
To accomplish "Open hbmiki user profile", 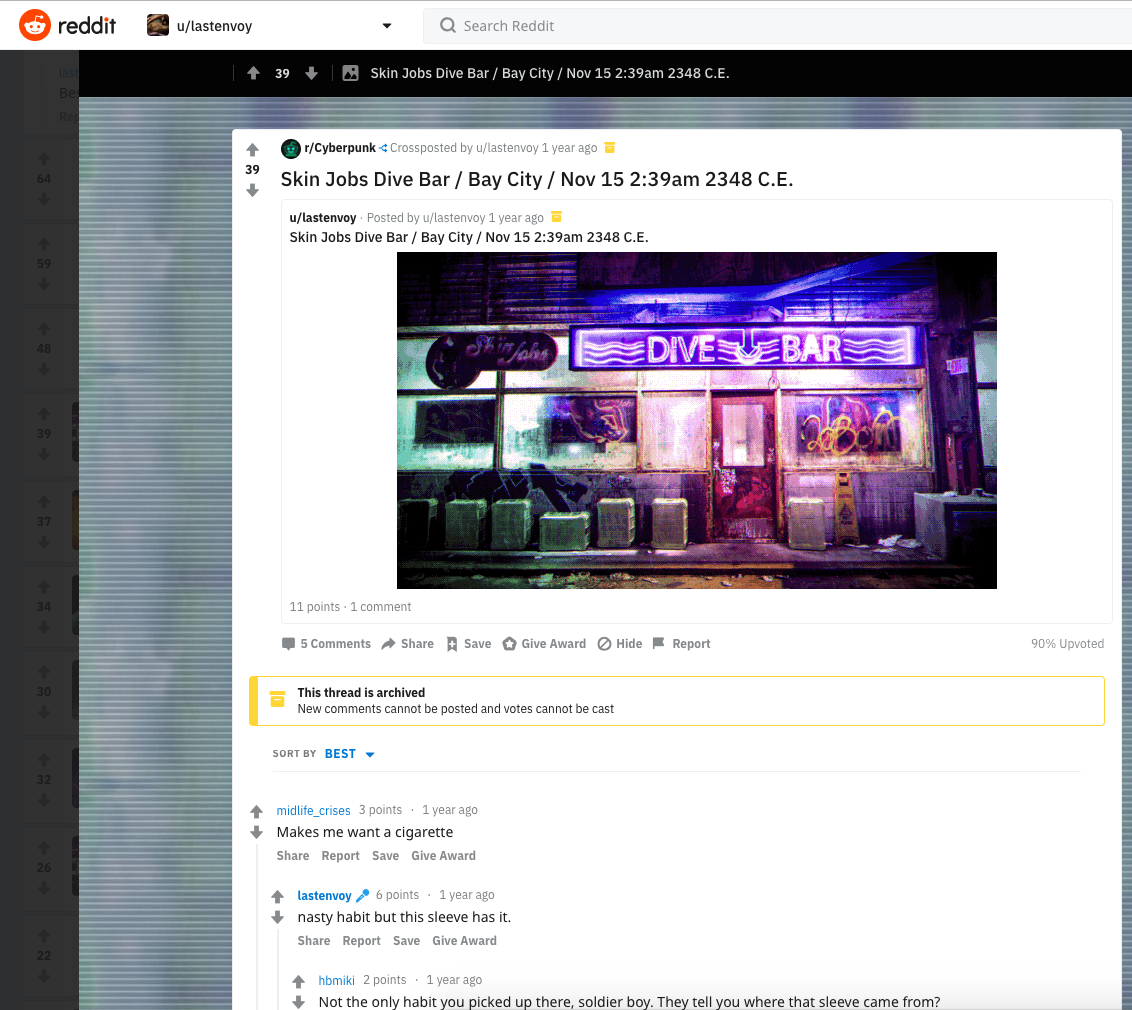I will point(336,980).
